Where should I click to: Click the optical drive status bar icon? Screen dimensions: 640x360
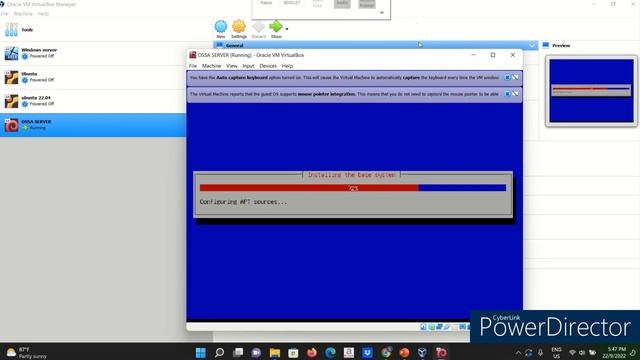pos(431,327)
